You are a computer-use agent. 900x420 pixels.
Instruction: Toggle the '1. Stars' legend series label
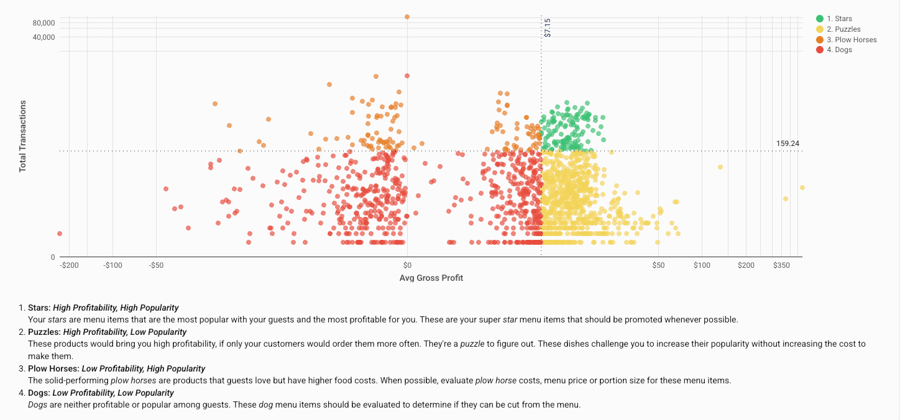pos(840,19)
